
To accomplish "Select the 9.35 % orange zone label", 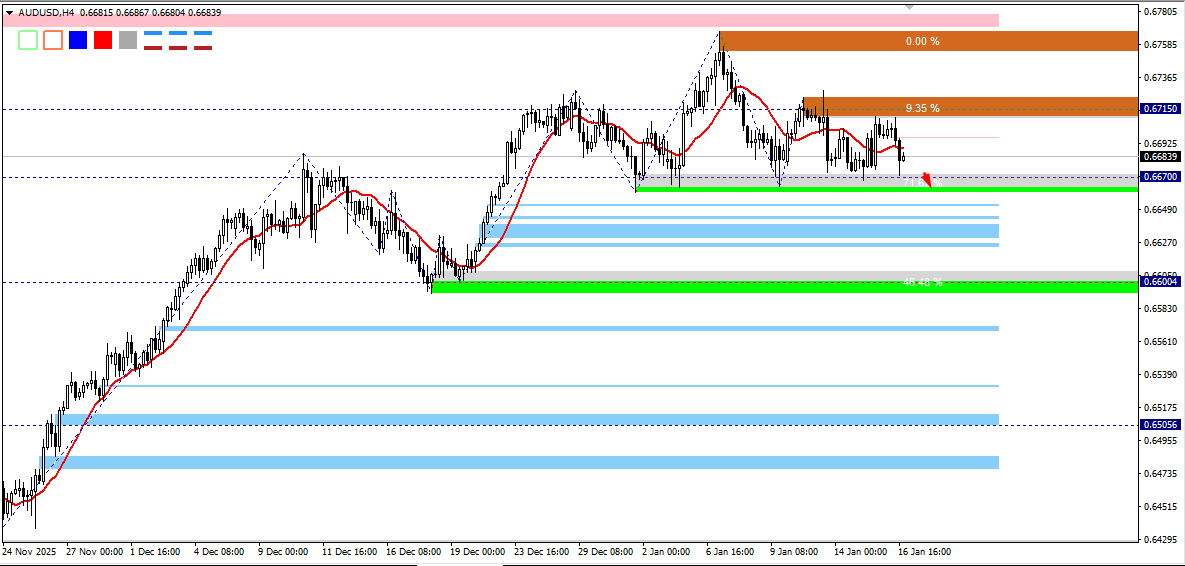I will [x=922, y=108].
